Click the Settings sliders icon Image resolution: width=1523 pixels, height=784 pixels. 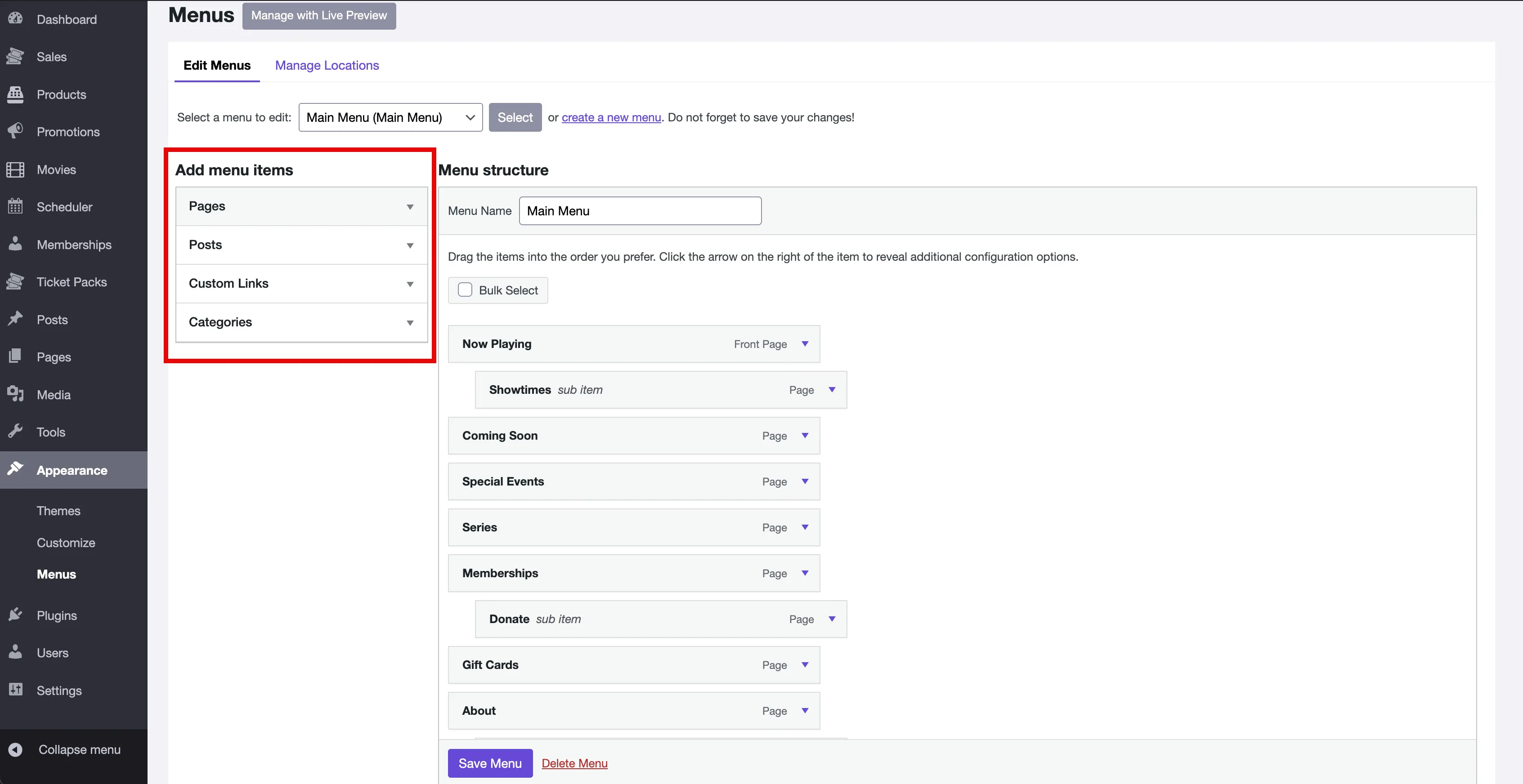point(15,690)
